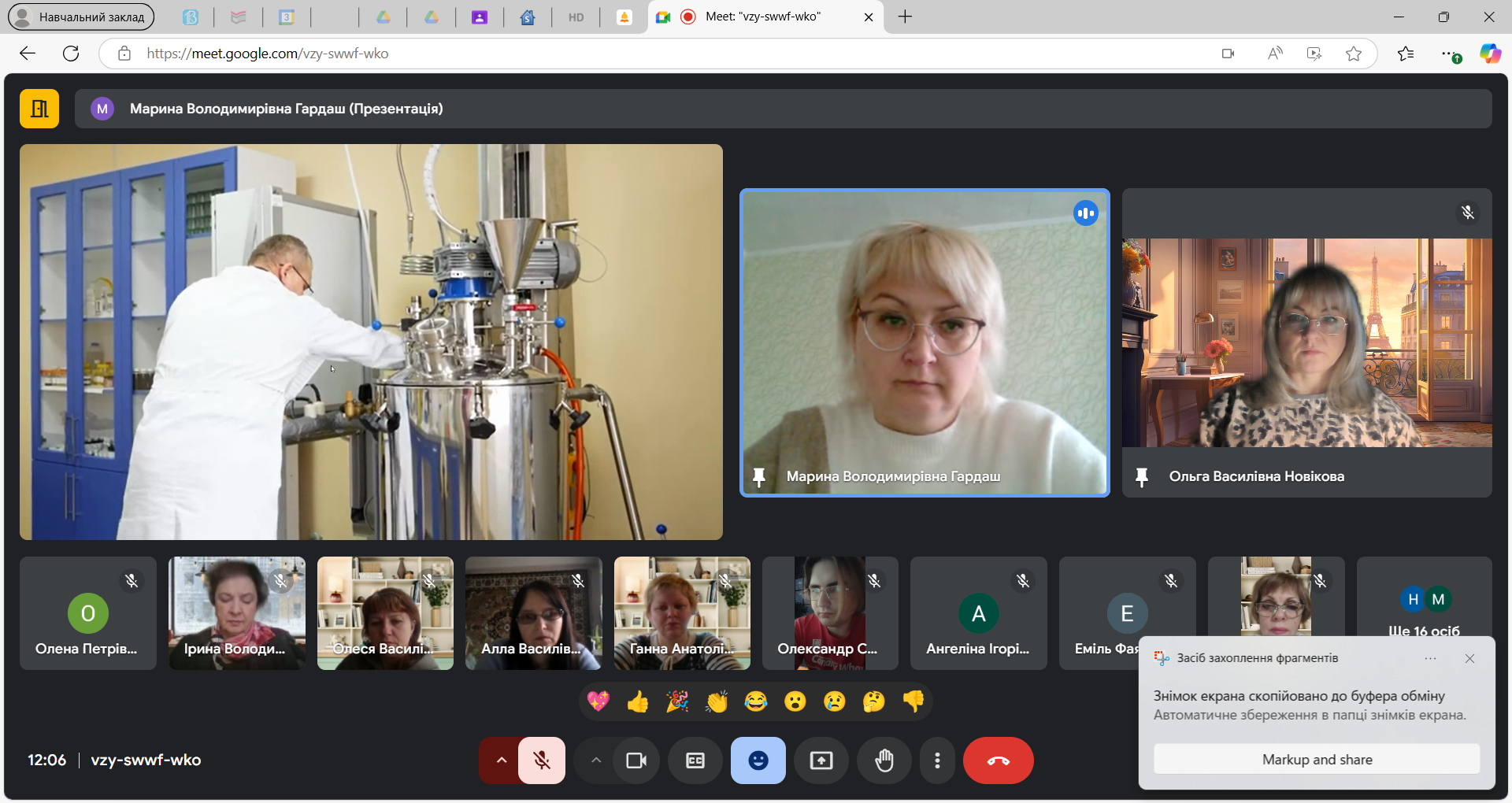The width and height of the screenshot is (1512, 803).
Task: Switch to the HD tab
Action: (x=576, y=17)
